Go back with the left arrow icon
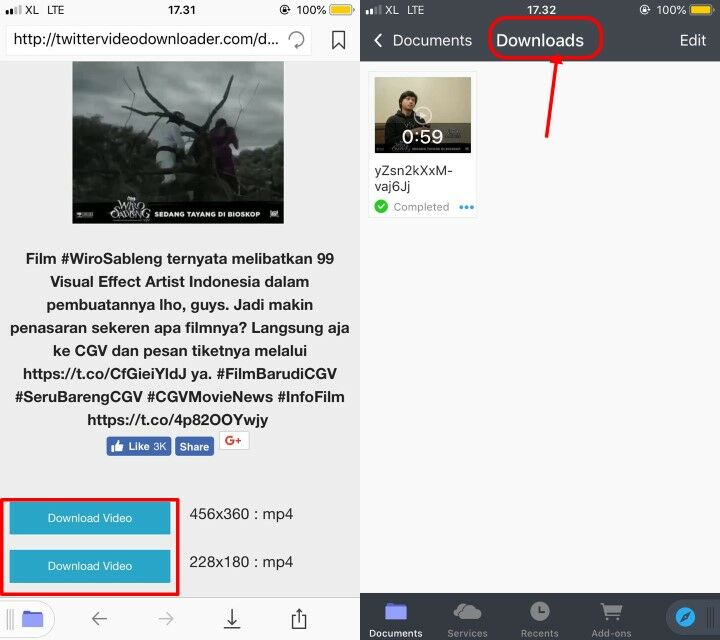Image resolution: width=720 pixels, height=640 pixels. click(x=99, y=619)
